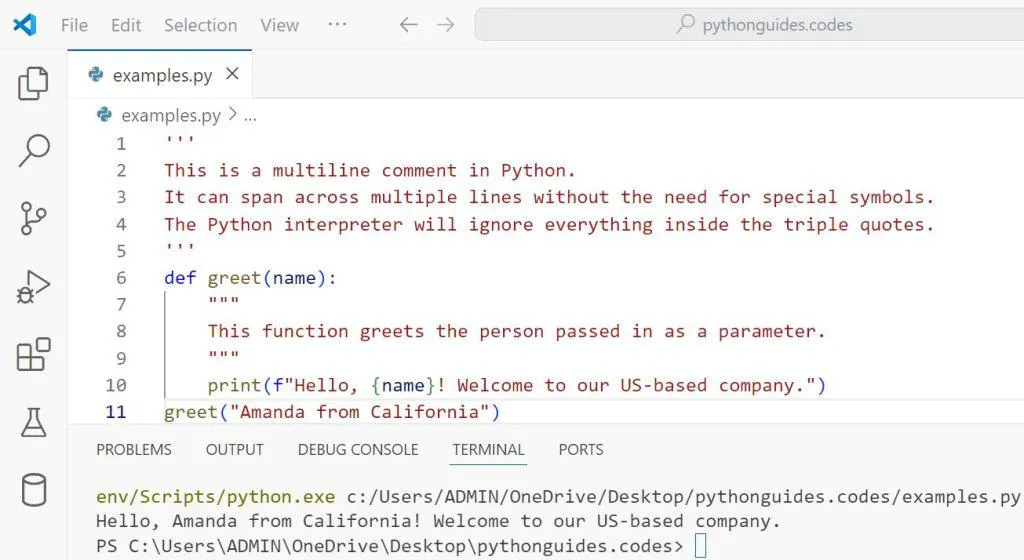
Task: Open the Testing flask icon
Action: [33, 423]
